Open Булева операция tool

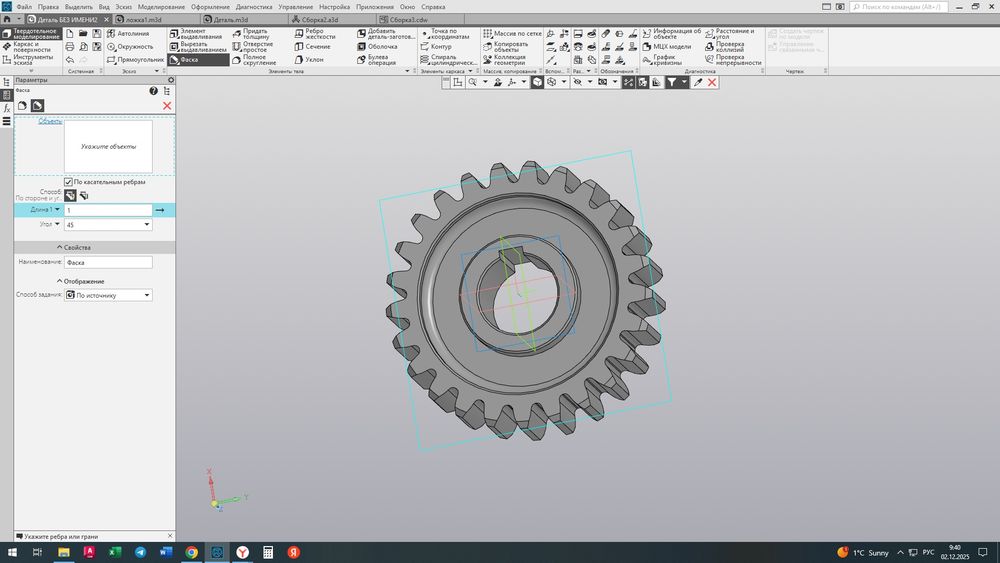[x=378, y=59]
